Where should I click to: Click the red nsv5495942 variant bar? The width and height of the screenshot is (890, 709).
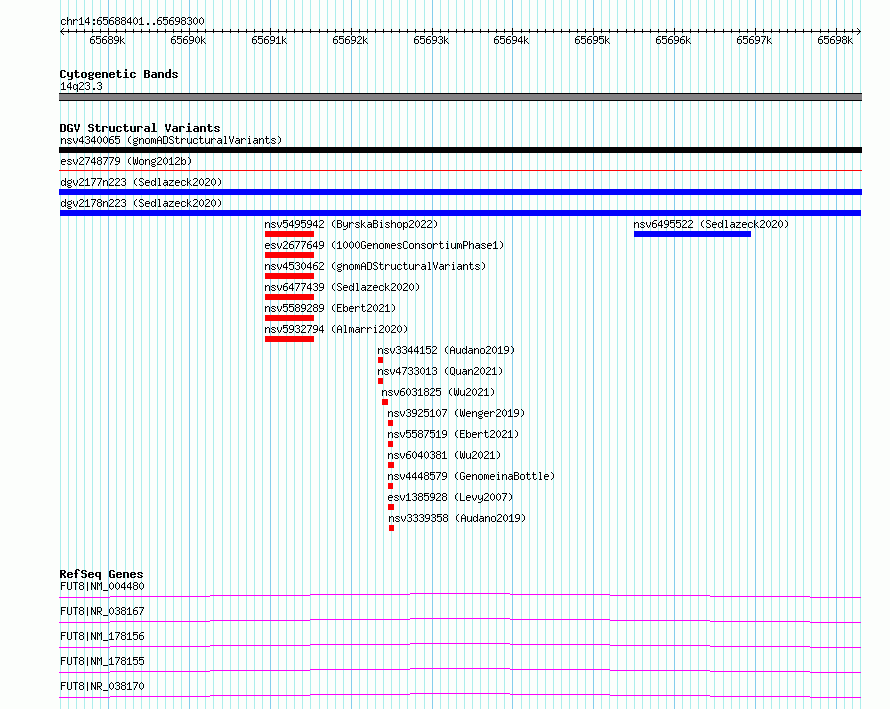(x=289, y=234)
